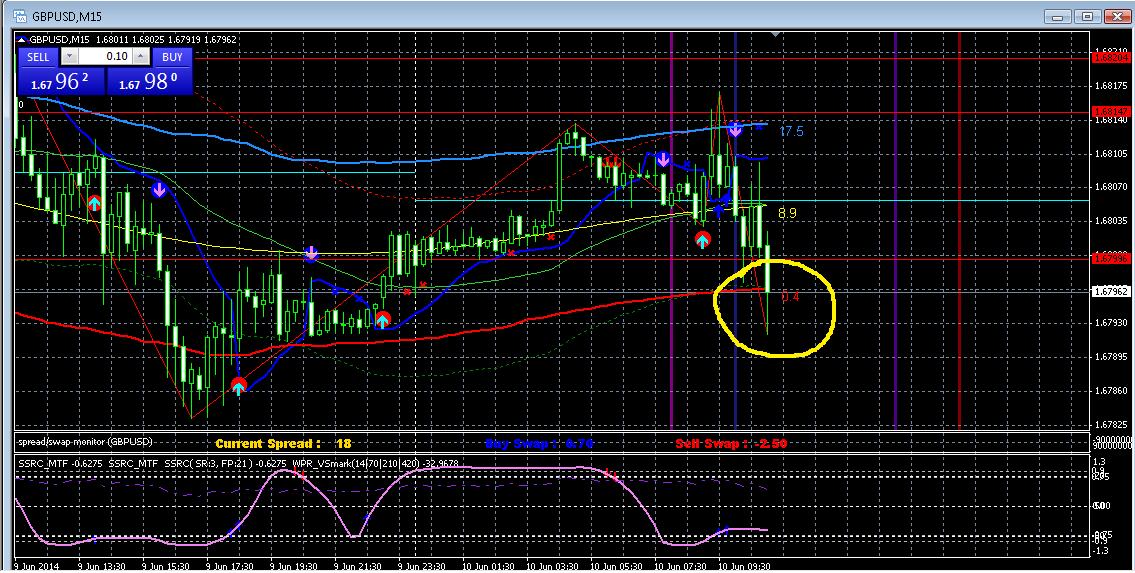
Task: Click the Buy Swap value text
Action: pyautogui.click(x=539, y=443)
